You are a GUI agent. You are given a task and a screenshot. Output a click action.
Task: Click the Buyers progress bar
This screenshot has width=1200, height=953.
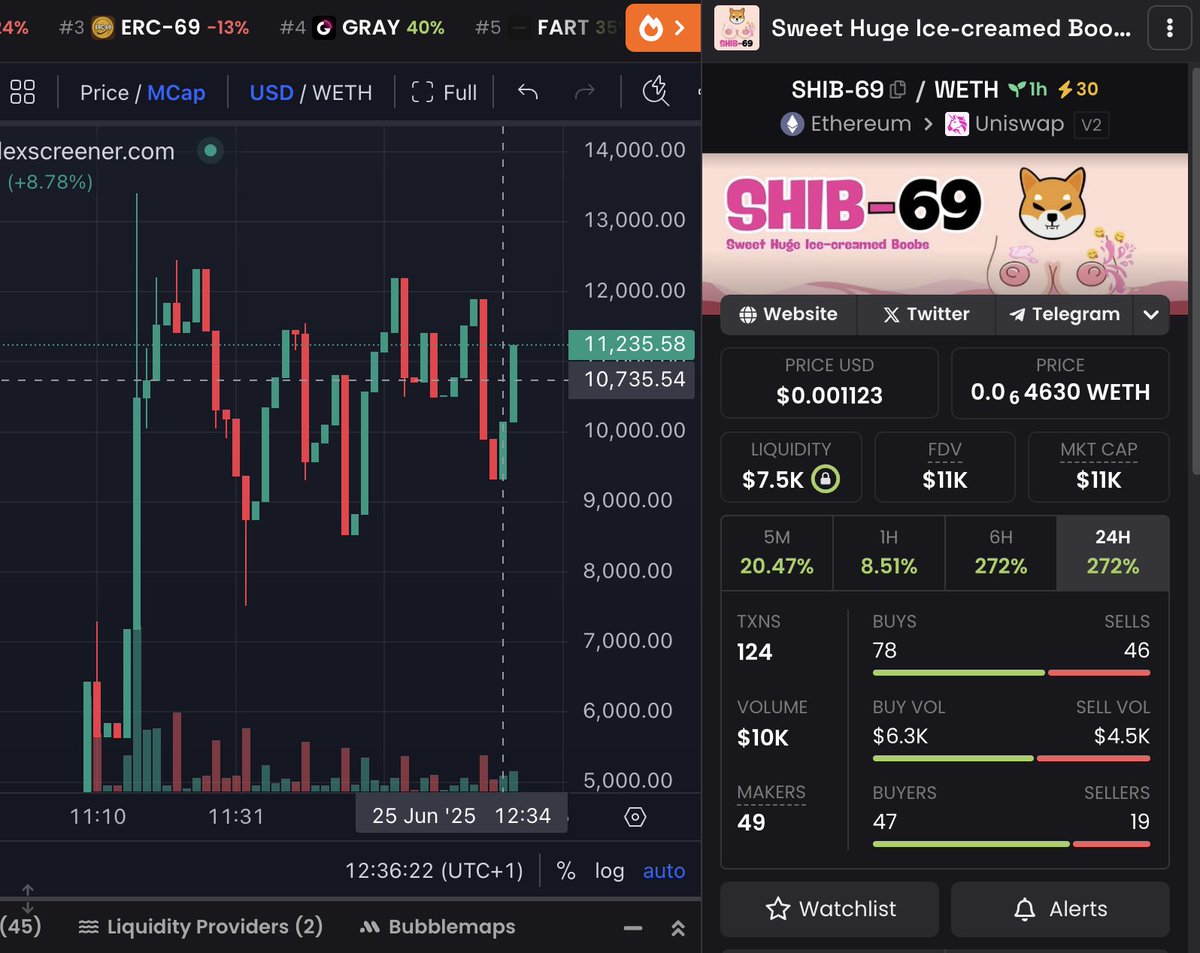tap(971, 844)
